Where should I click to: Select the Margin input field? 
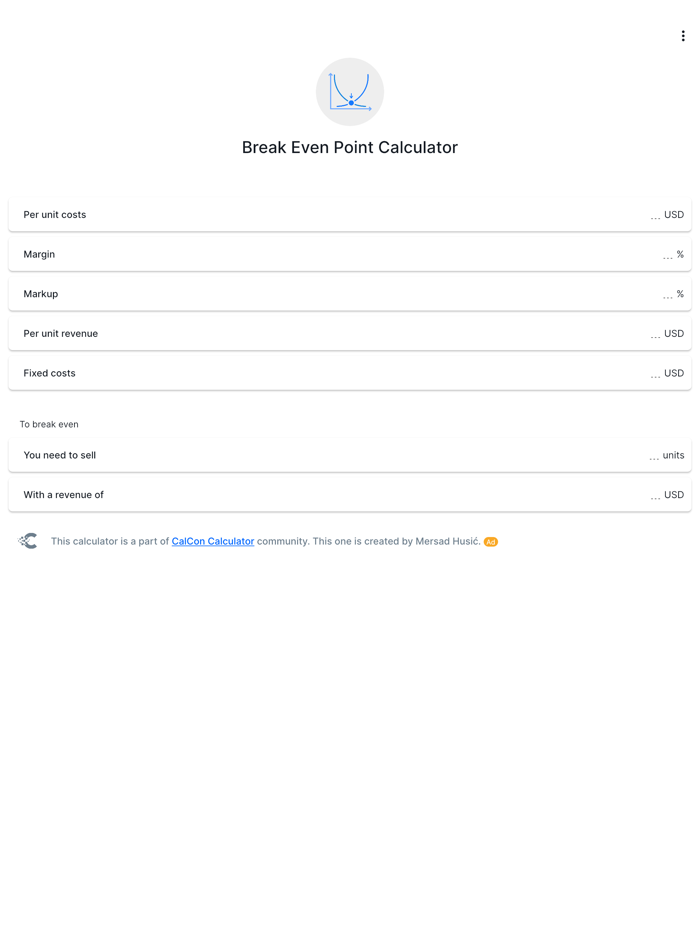click(x=400, y=254)
